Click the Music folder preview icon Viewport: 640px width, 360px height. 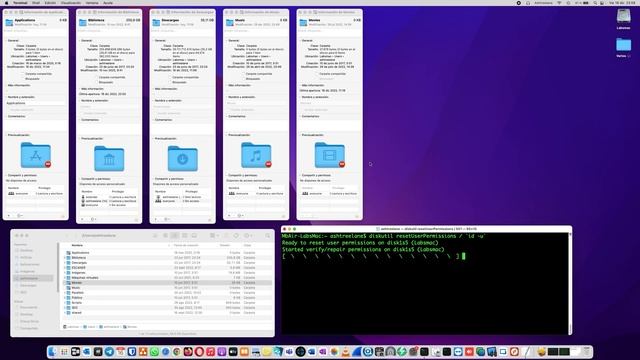pyautogui.click(x=256, y=155)
